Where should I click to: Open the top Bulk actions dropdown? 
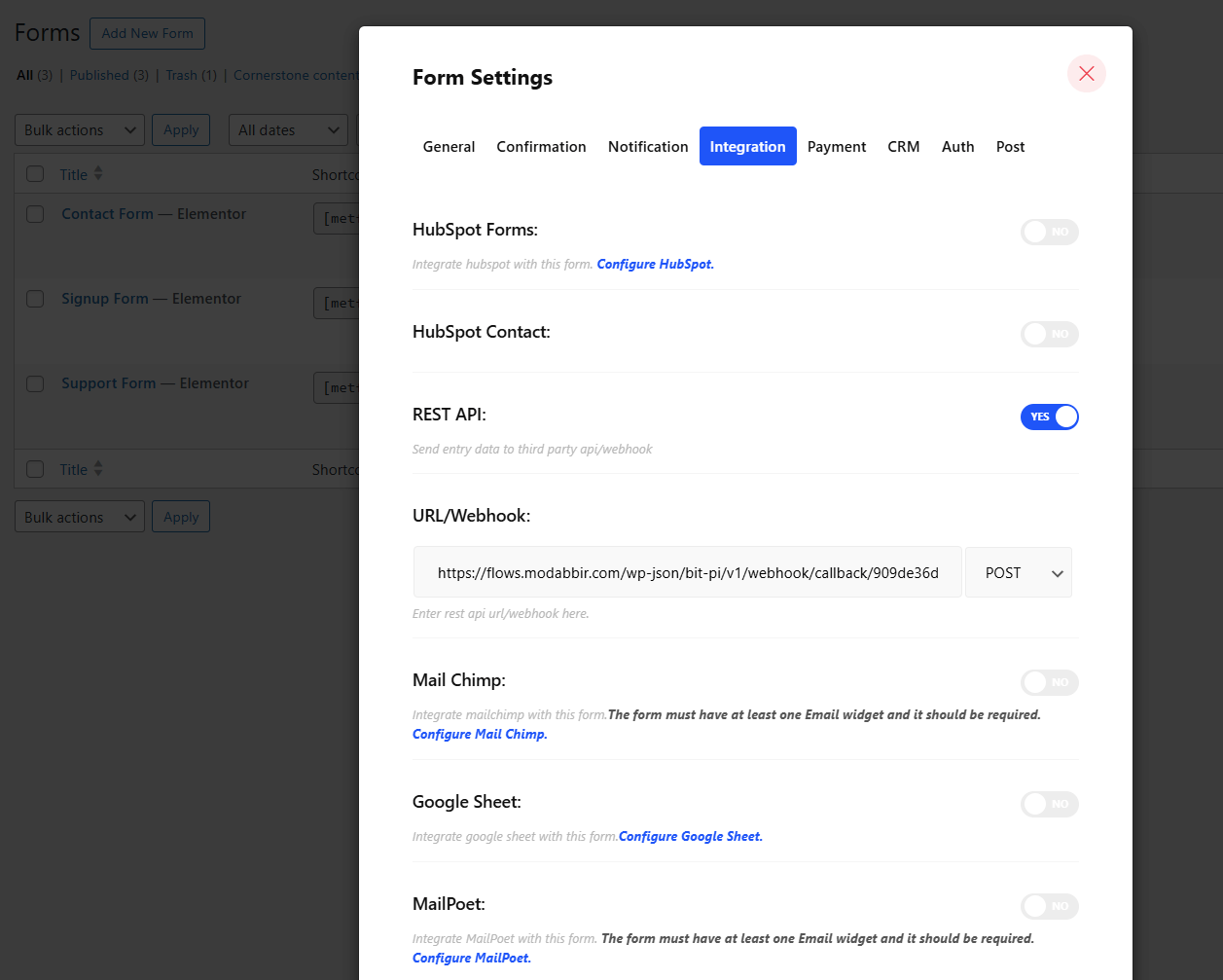(x=80, y=130)
